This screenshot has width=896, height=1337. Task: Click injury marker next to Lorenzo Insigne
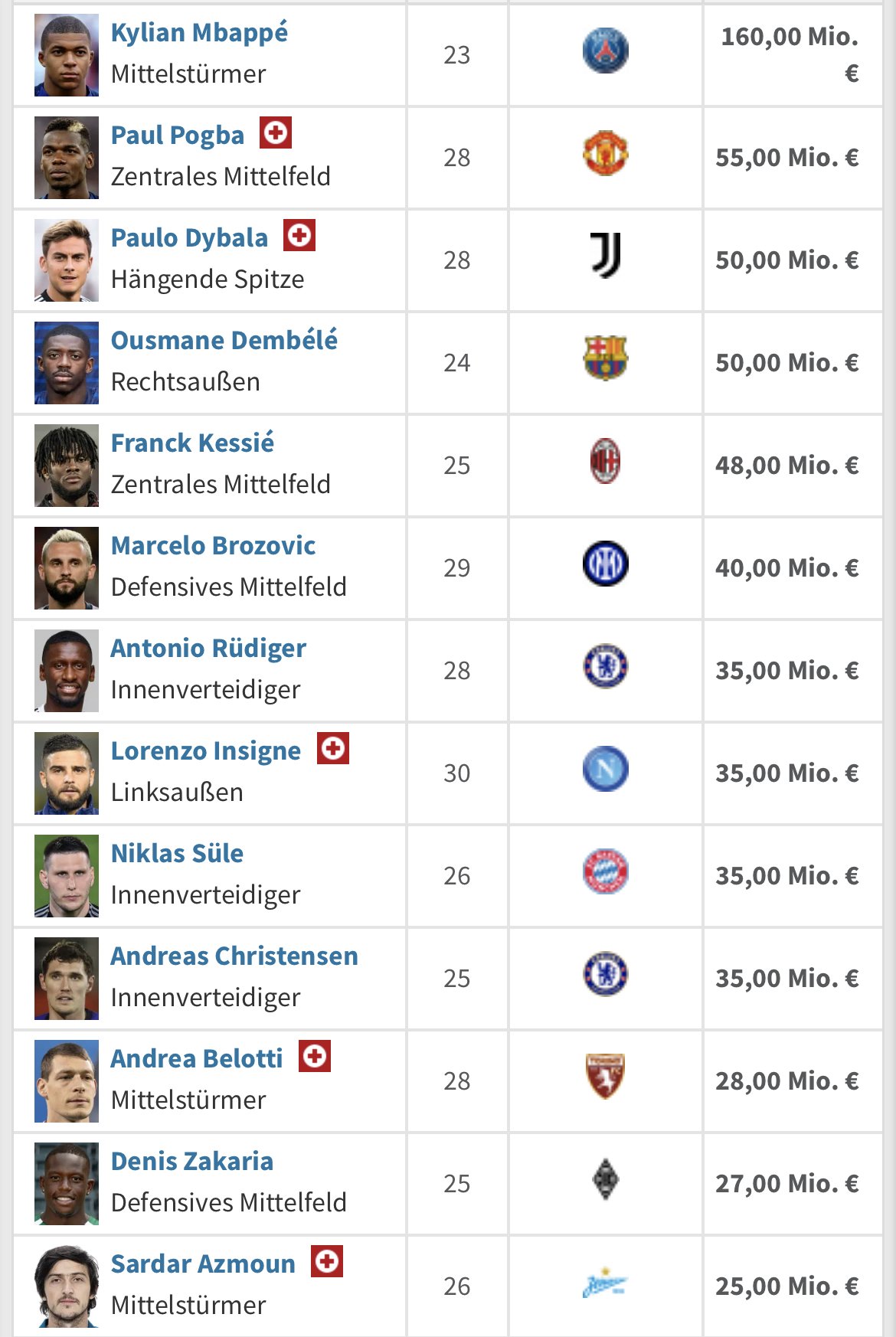(333, 748)
